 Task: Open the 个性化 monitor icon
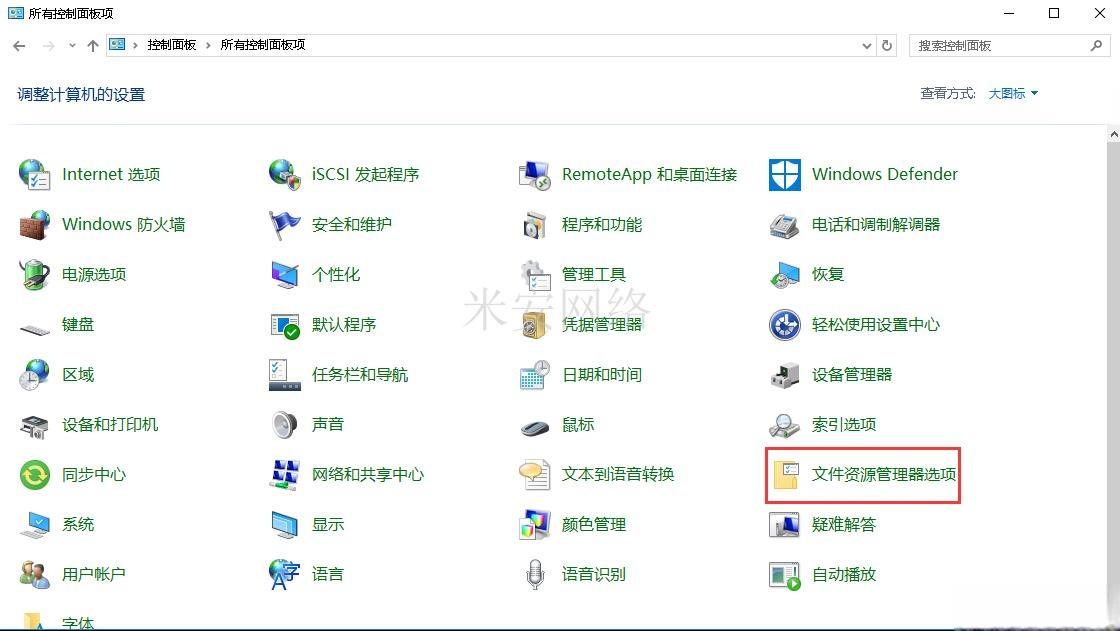coord(284,274)
